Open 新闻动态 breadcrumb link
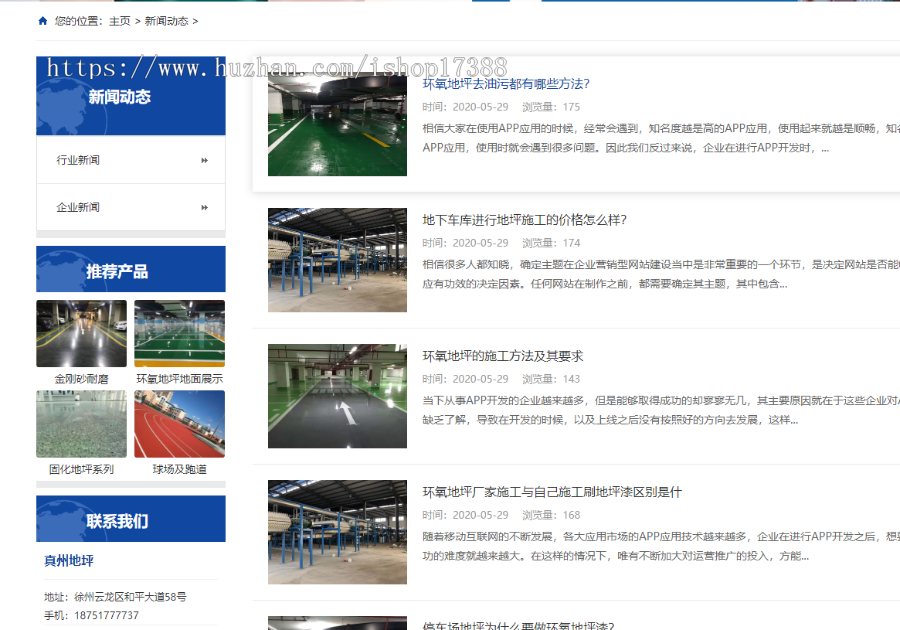The width and height of the screenshot is (900, 630). point(166,21)
